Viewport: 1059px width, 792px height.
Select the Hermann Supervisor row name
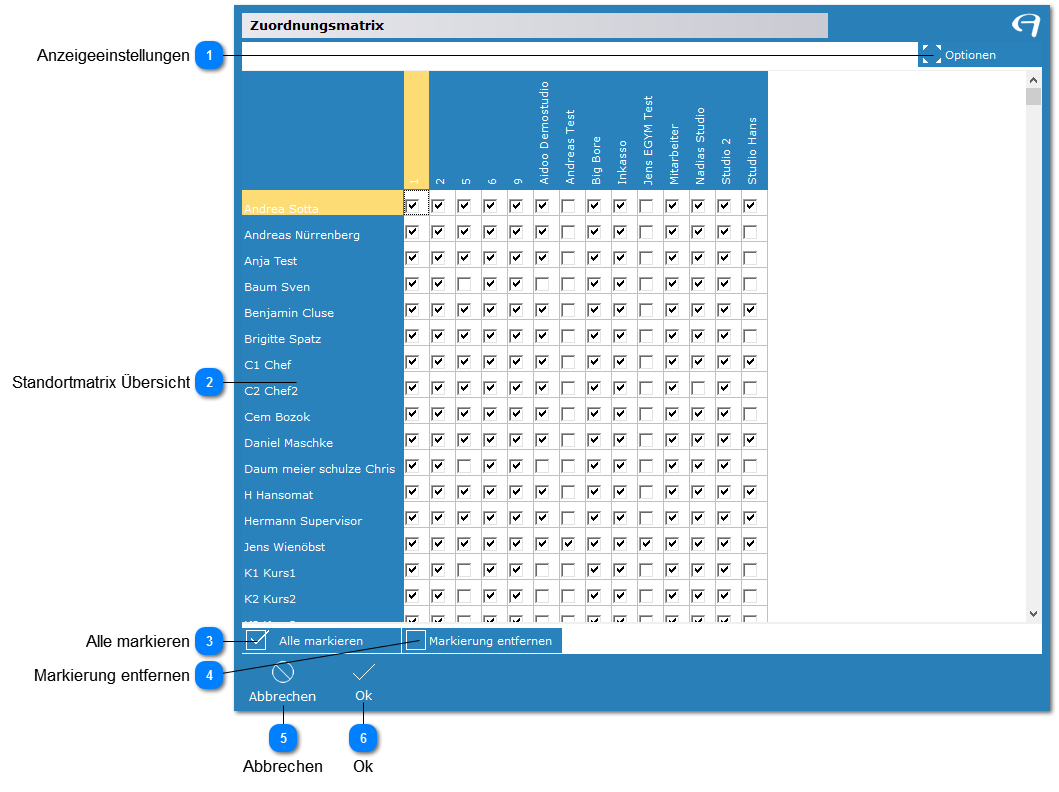[x=303, y=521]
